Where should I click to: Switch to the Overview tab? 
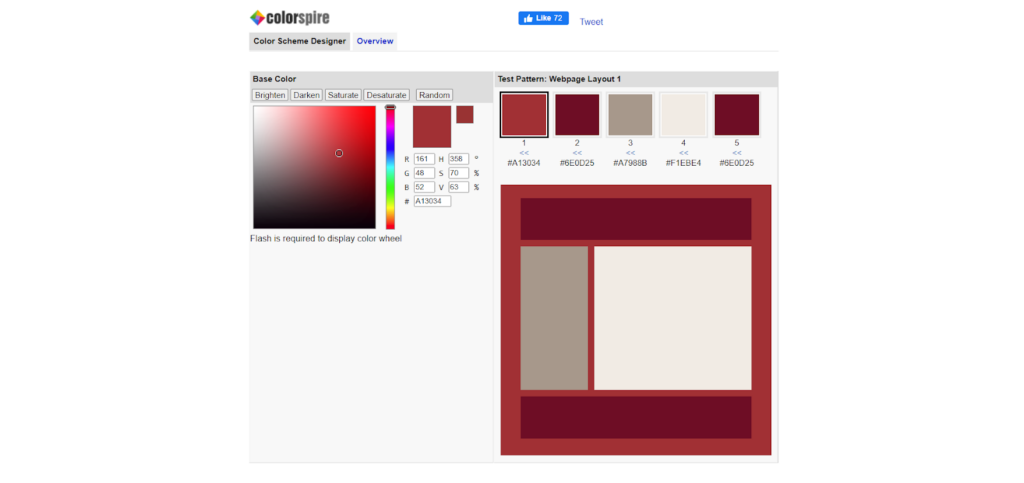[x=375, y=41]
